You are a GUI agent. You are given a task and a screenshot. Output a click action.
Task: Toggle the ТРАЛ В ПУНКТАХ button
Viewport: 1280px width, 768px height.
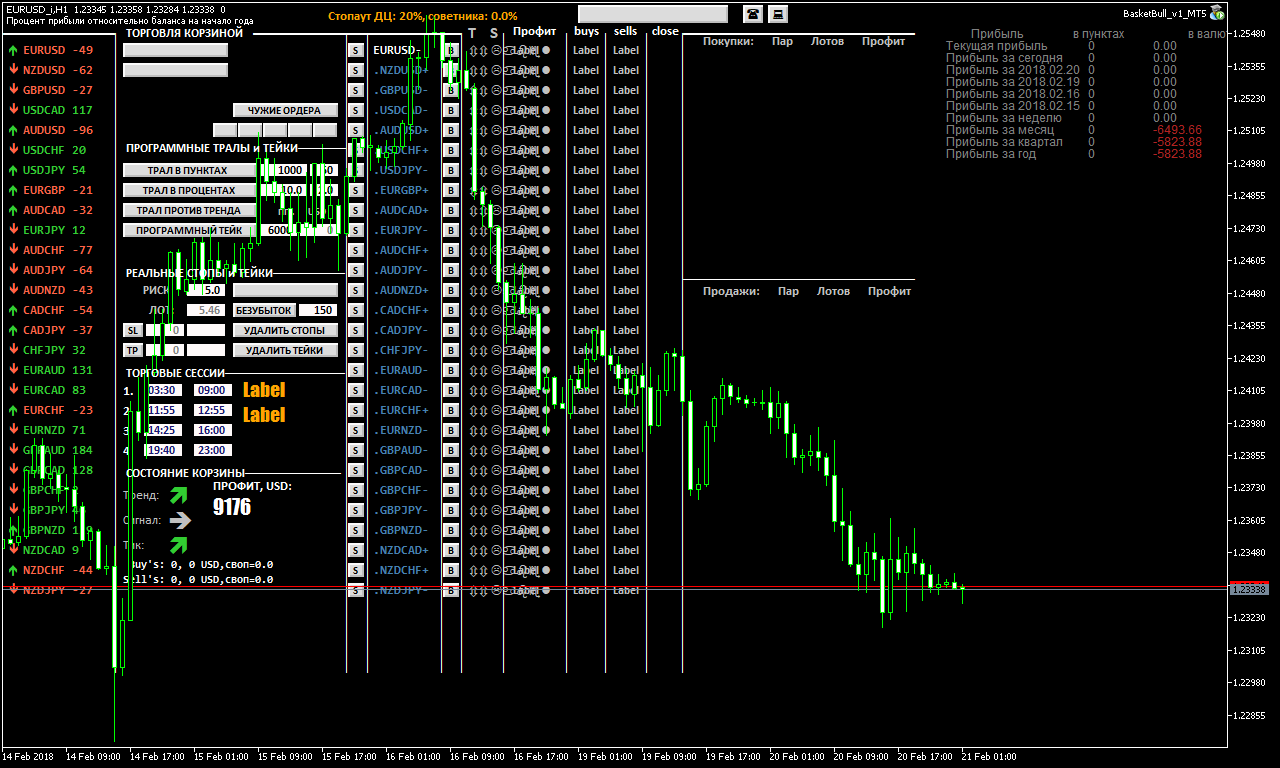188,170
